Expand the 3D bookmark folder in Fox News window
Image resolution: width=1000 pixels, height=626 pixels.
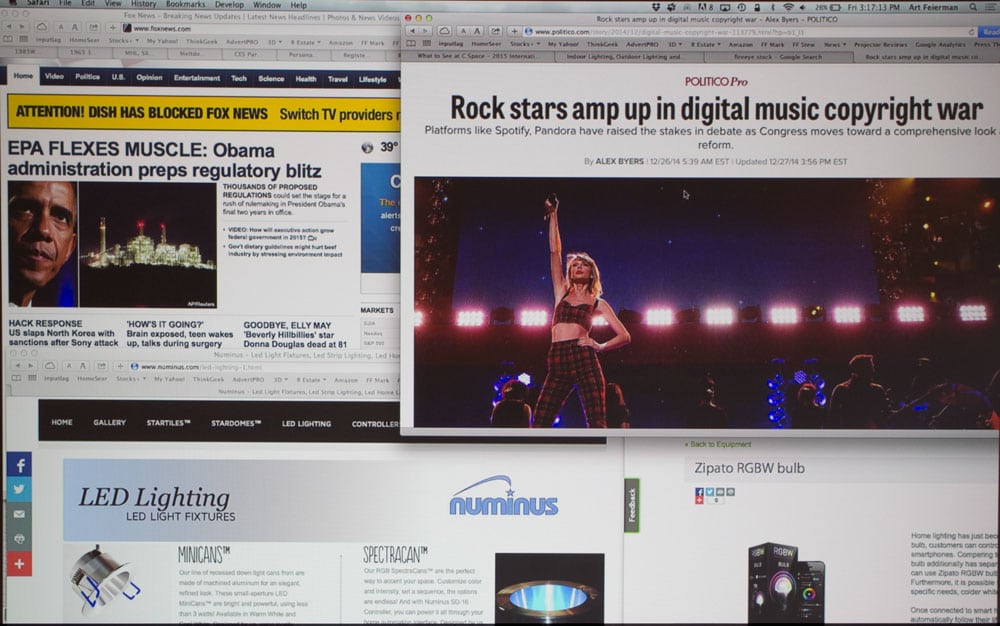275,42
